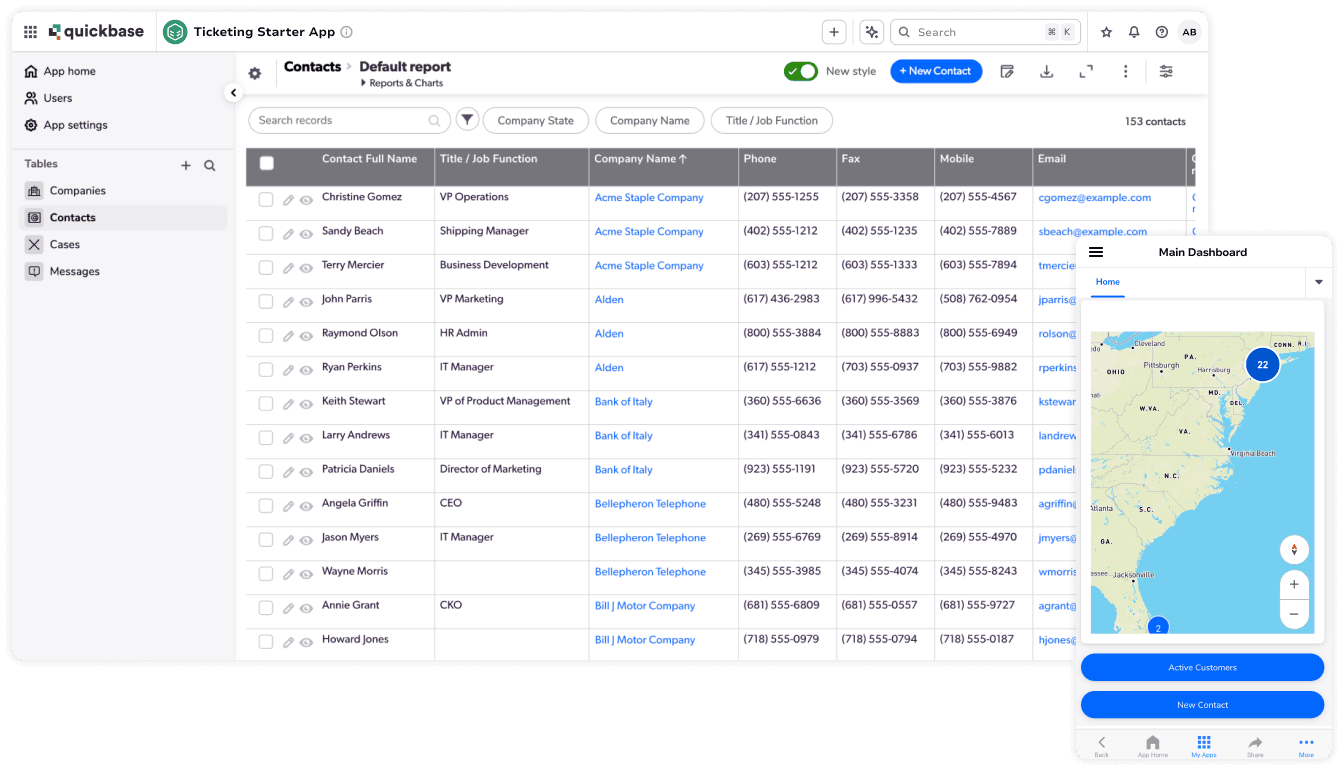The height and width of the screenshot is (769, 1342).
Task: Click the edit report icon next to New Contact
Action: click(x=1007, y=71)
